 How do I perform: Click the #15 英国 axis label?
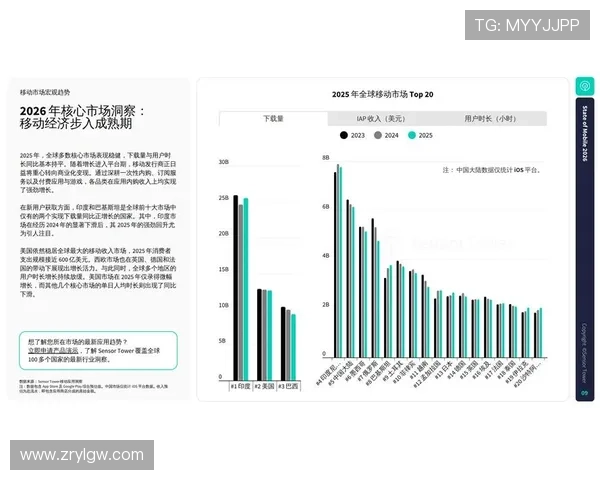click(469, 370)
